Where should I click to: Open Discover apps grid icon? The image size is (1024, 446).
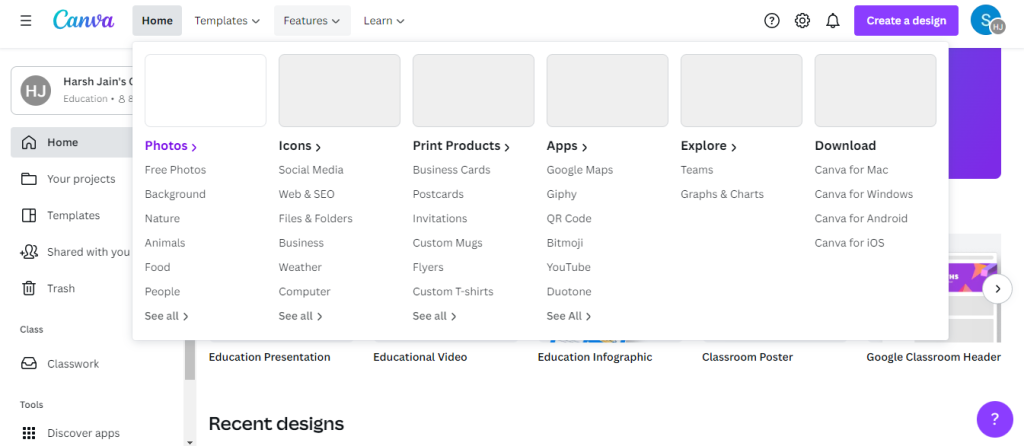coord(29,433)
